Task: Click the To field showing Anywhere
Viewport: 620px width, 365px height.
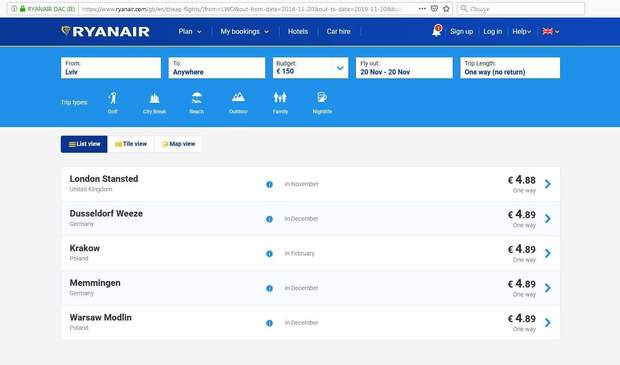Action: point(217,68)
